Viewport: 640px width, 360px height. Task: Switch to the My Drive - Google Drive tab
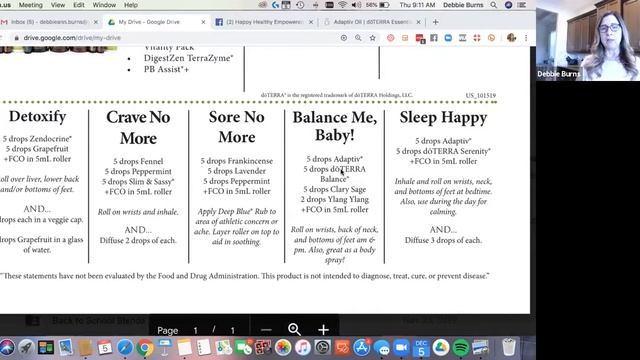155,22
